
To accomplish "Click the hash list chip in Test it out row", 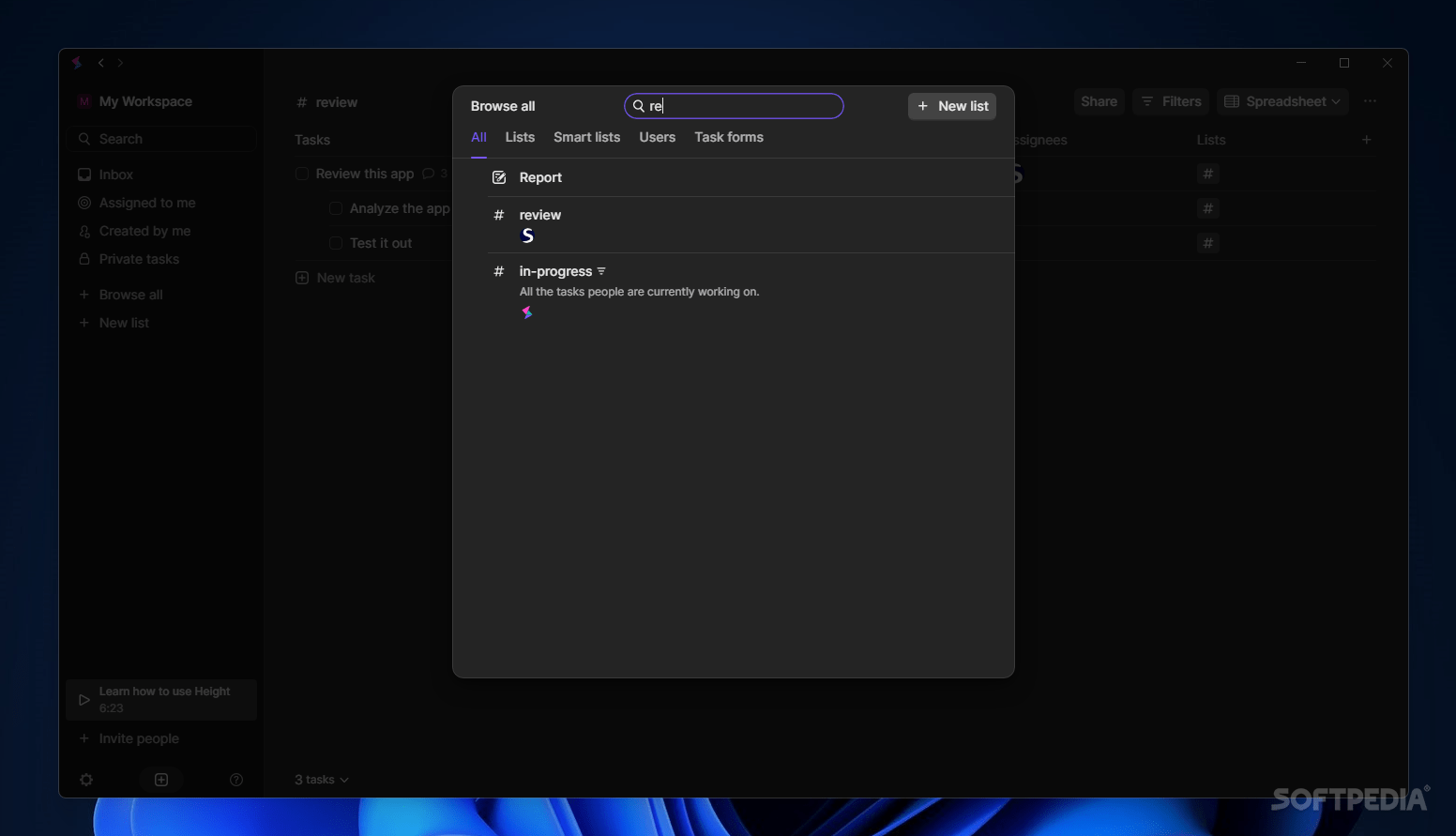I will 1208,243.
